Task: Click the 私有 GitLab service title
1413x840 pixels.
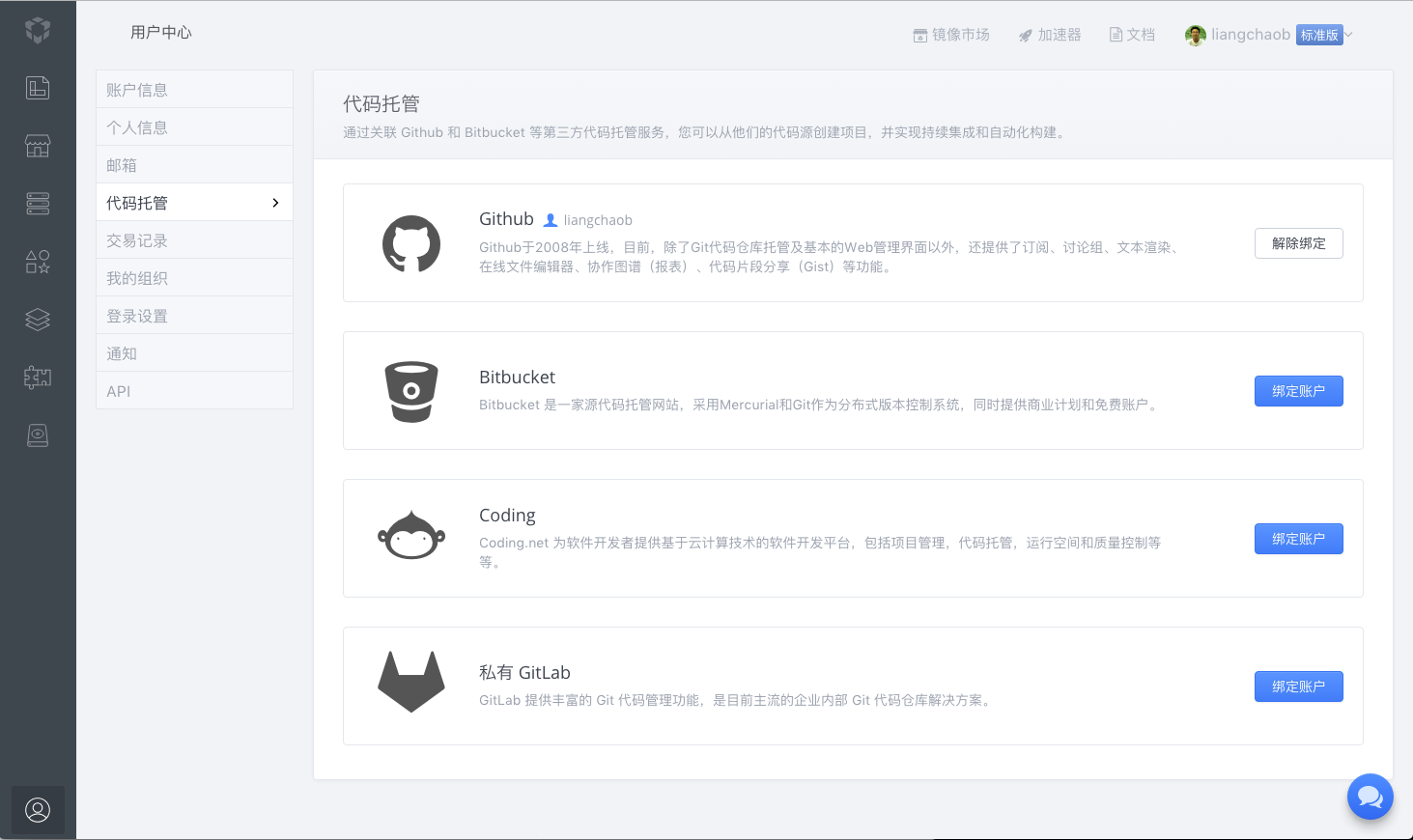Action: (x=524, y=672)
